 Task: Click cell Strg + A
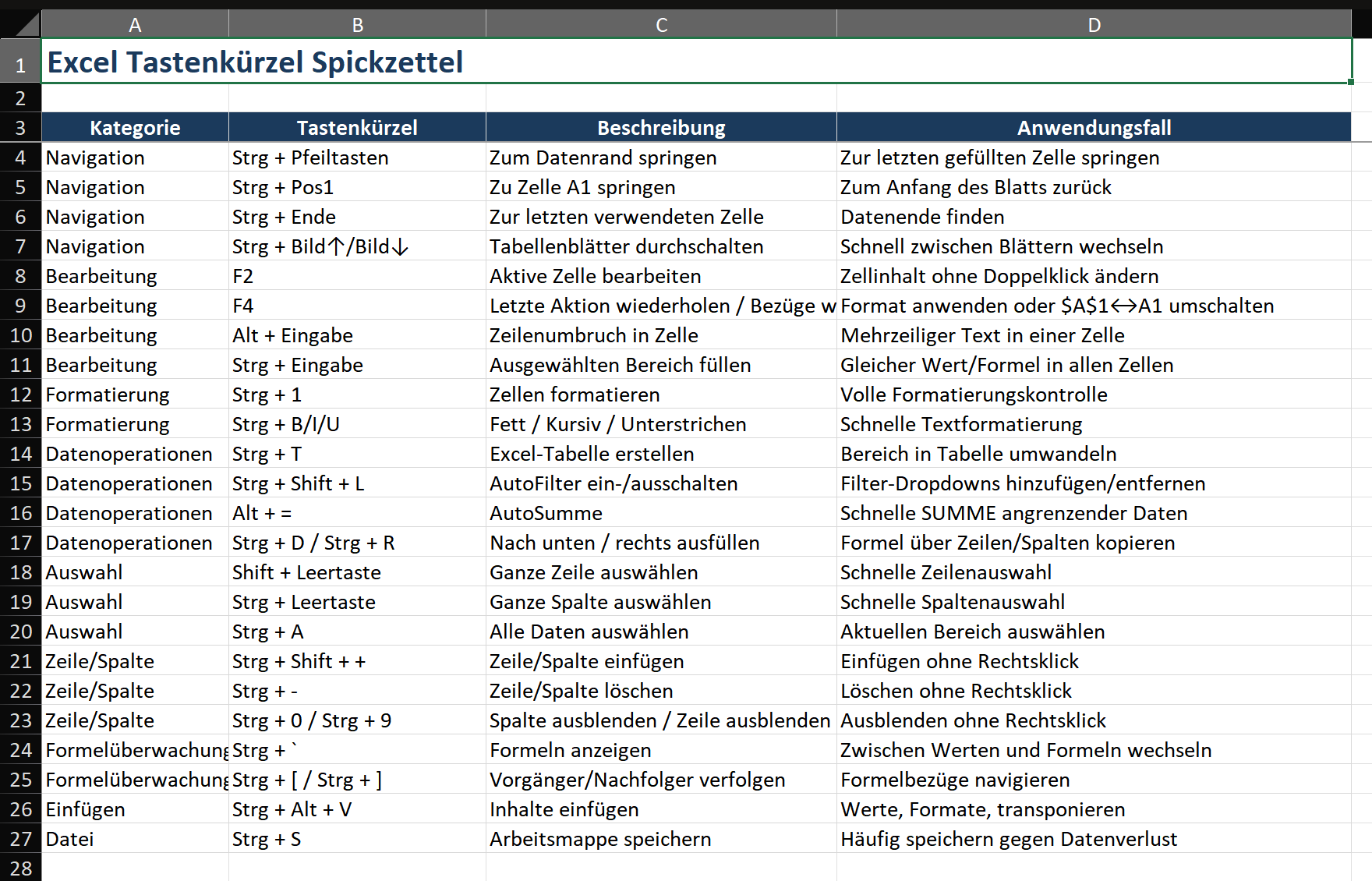(x=357, y=632)
